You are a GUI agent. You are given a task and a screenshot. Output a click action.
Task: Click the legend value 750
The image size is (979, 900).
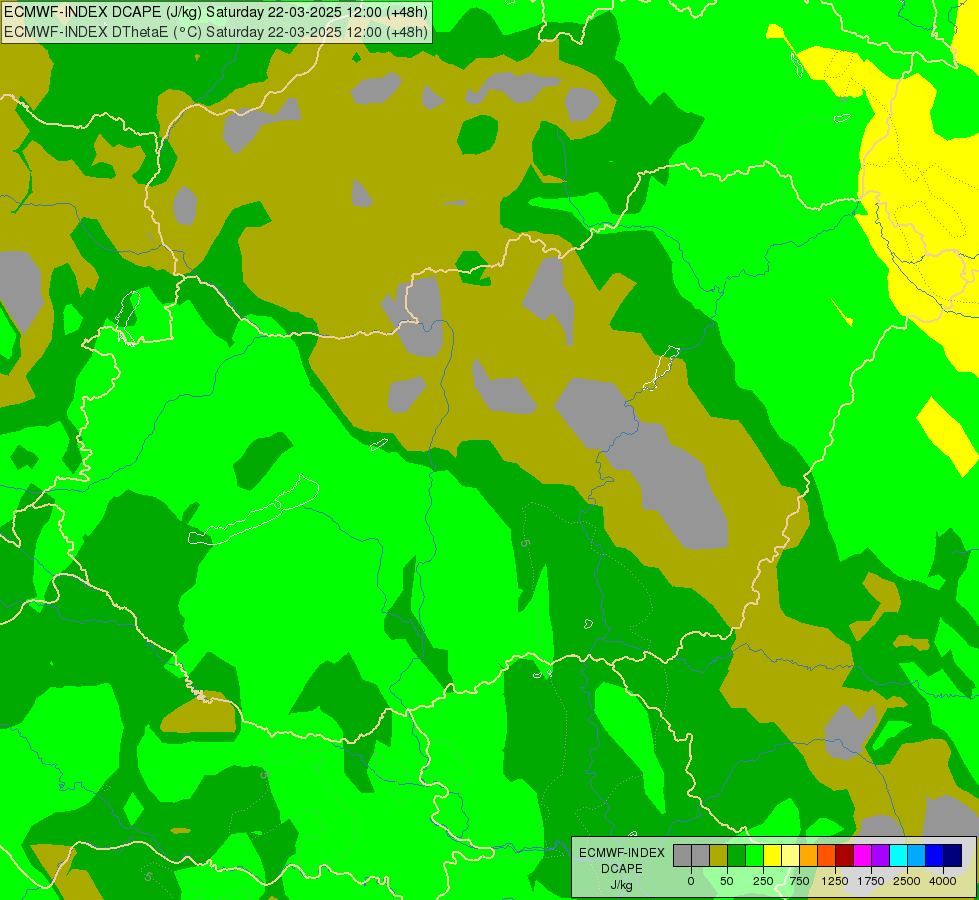click(x=799, y=881)
